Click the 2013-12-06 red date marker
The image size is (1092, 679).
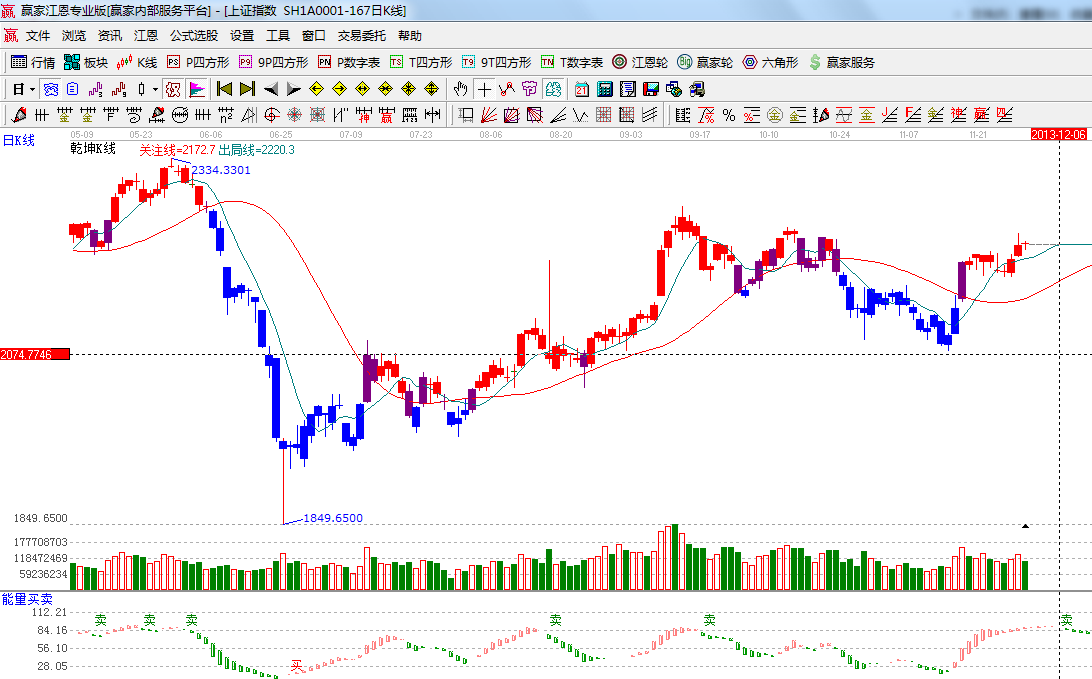[x=1060, y=134]
